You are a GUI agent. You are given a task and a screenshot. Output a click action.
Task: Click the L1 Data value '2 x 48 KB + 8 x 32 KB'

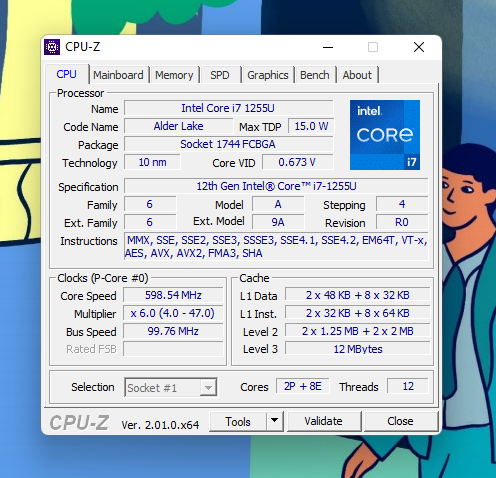pyautogui.click(x=358, y=295)
